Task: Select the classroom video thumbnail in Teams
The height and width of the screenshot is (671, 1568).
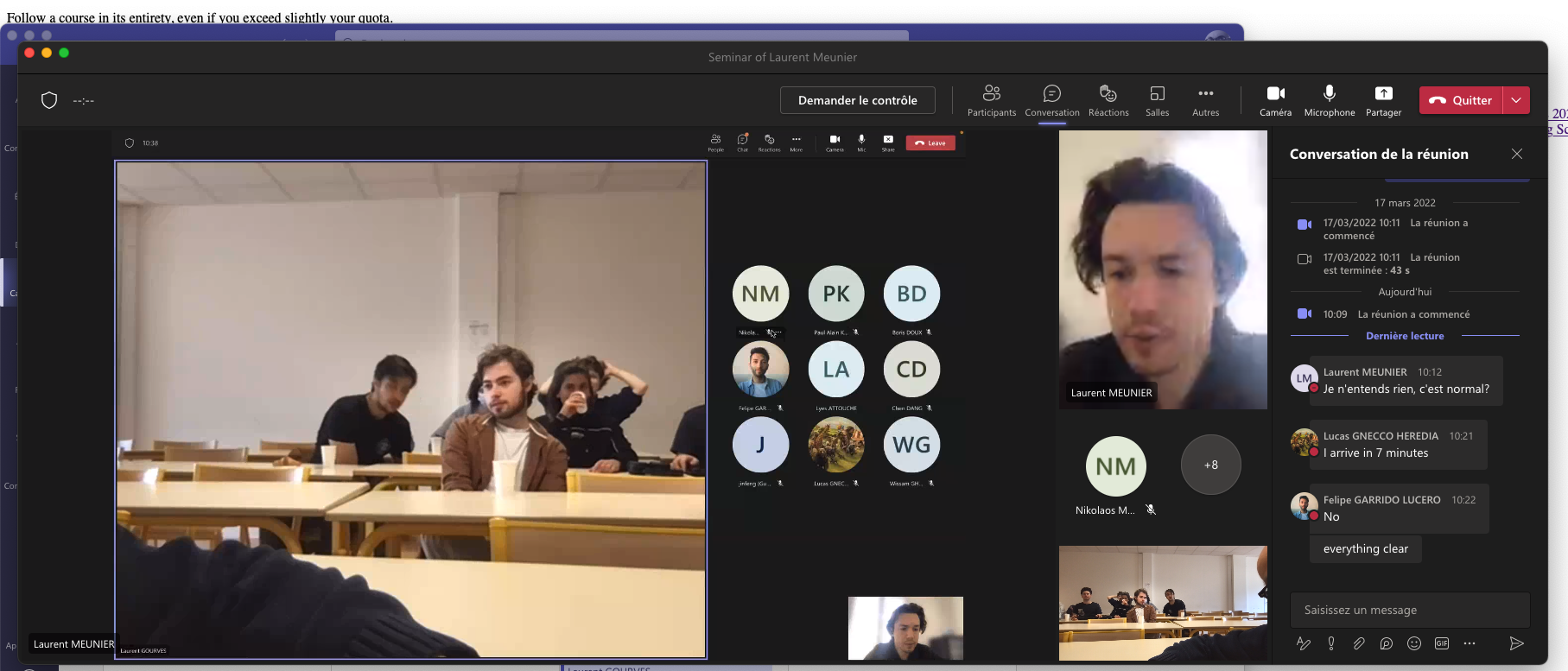Action: click(1163, 603)
